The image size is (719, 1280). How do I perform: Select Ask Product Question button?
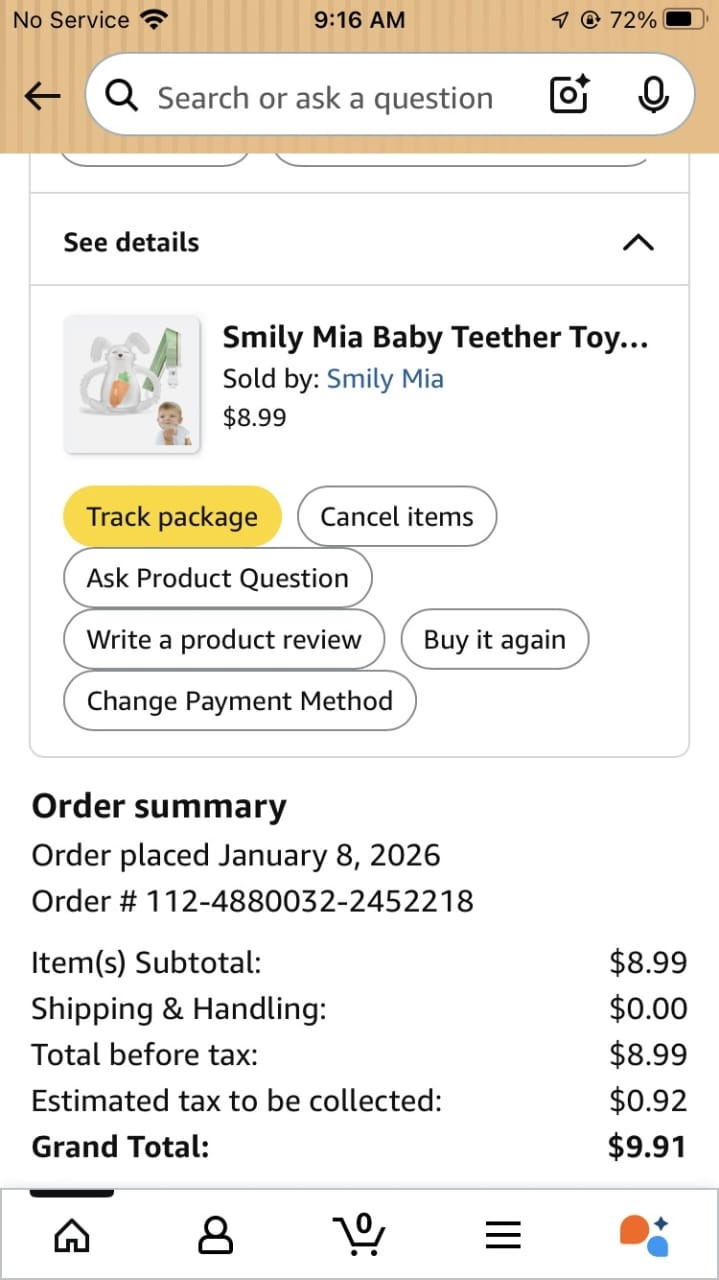[217, 578]
